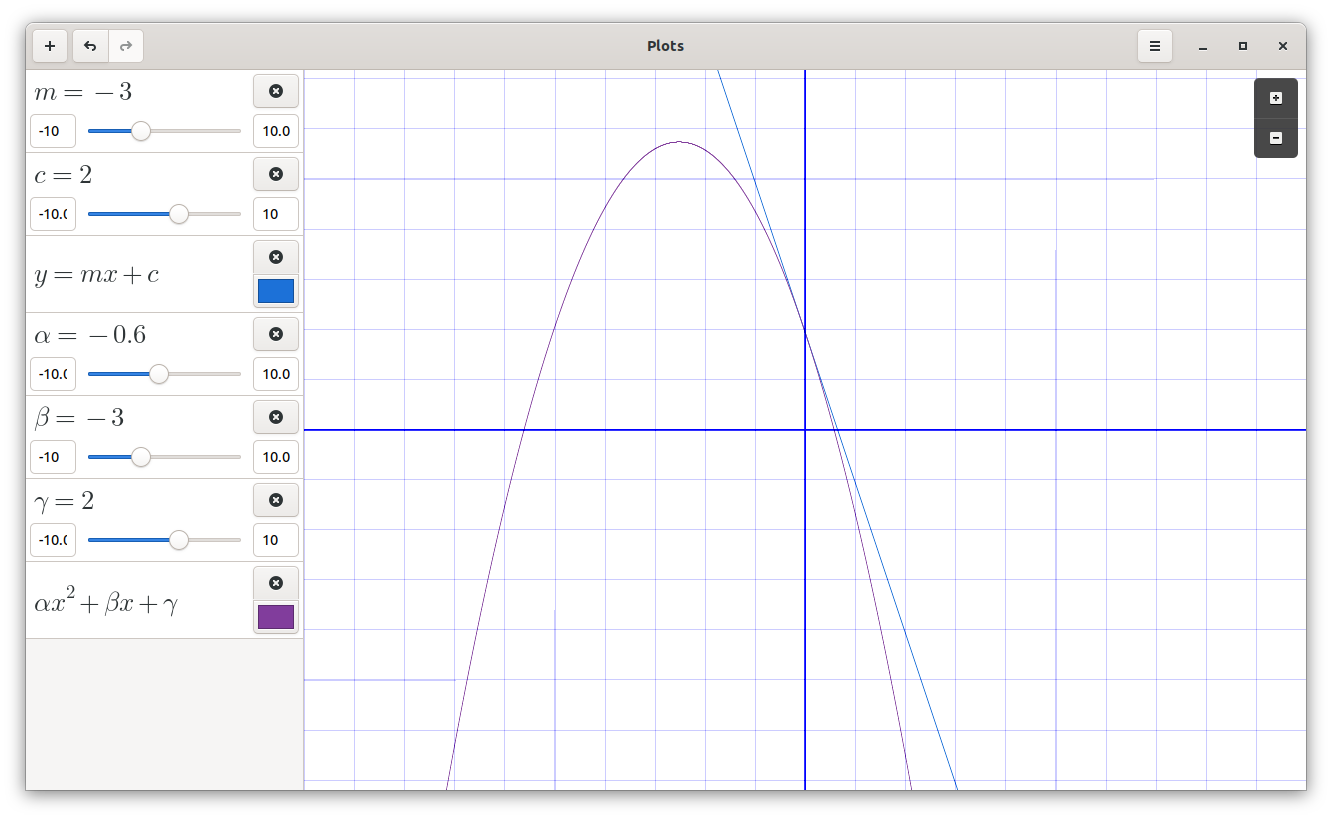Zoom out on the graph
The height and width of the screenshot is (819, 1332).
click(1275, 138)
